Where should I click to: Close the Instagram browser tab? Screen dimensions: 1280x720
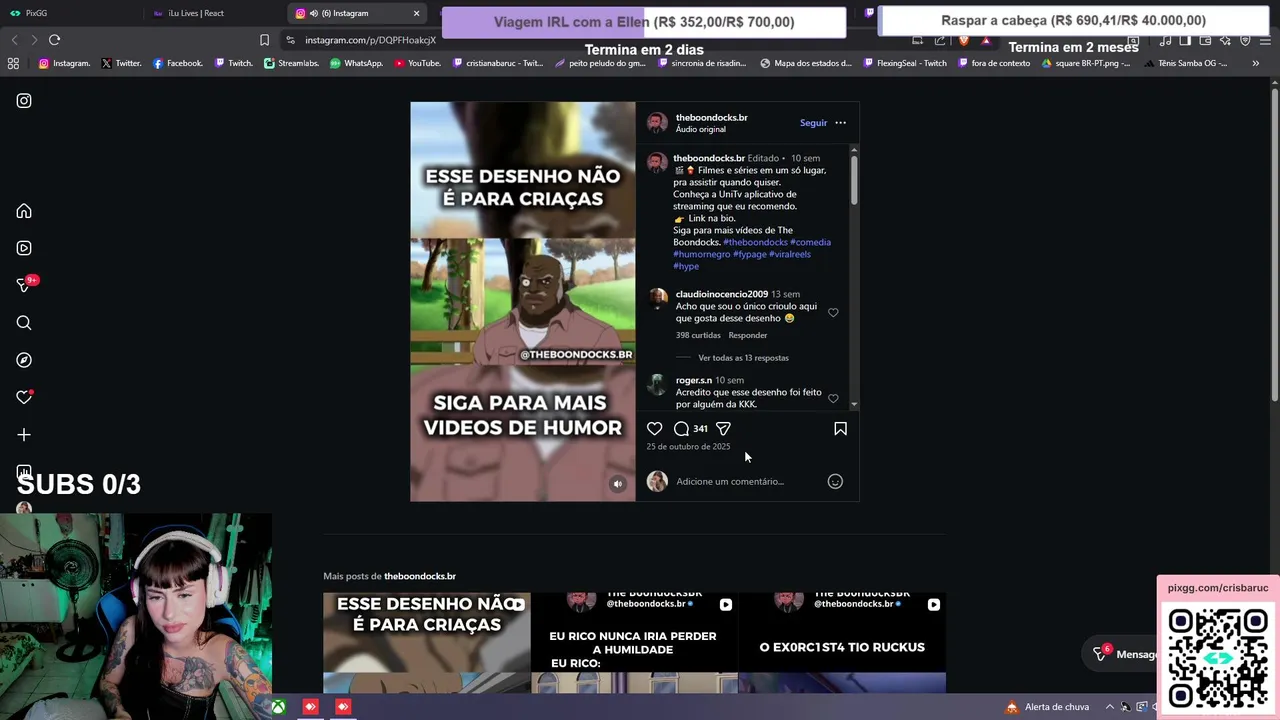point(416,13)
